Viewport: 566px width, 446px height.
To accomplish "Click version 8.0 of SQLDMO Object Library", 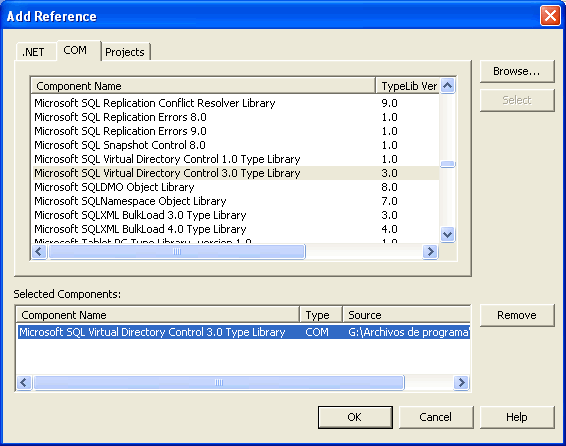I will click(x=389, y=187).
